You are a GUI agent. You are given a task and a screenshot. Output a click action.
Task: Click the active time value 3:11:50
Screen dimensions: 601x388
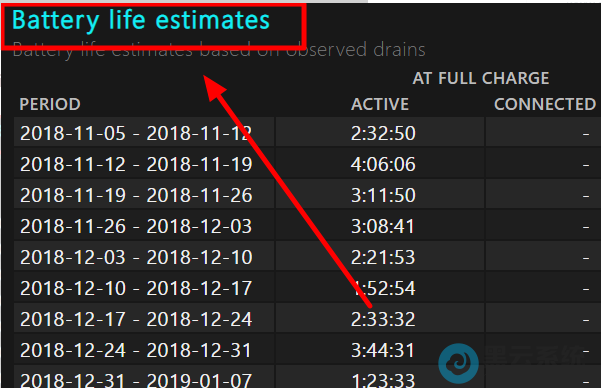point(383,195)
